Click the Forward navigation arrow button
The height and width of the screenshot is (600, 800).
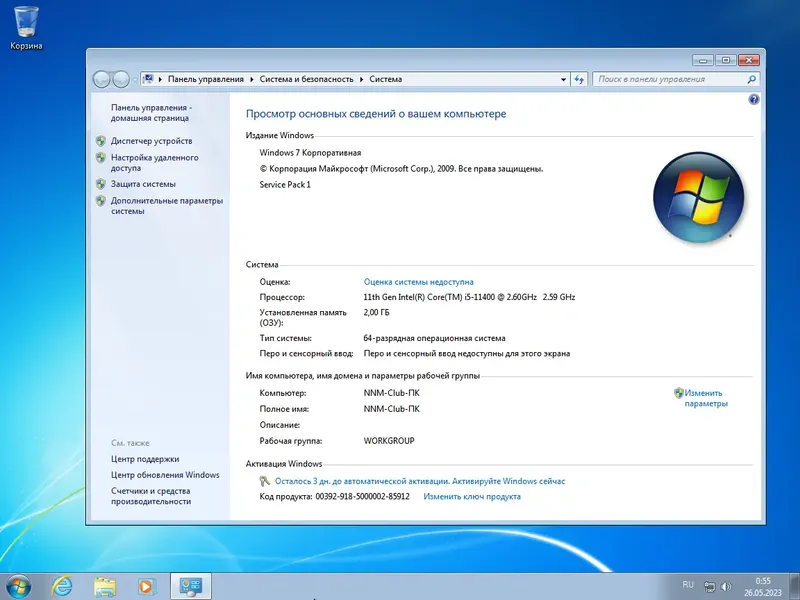click(121, 79)
